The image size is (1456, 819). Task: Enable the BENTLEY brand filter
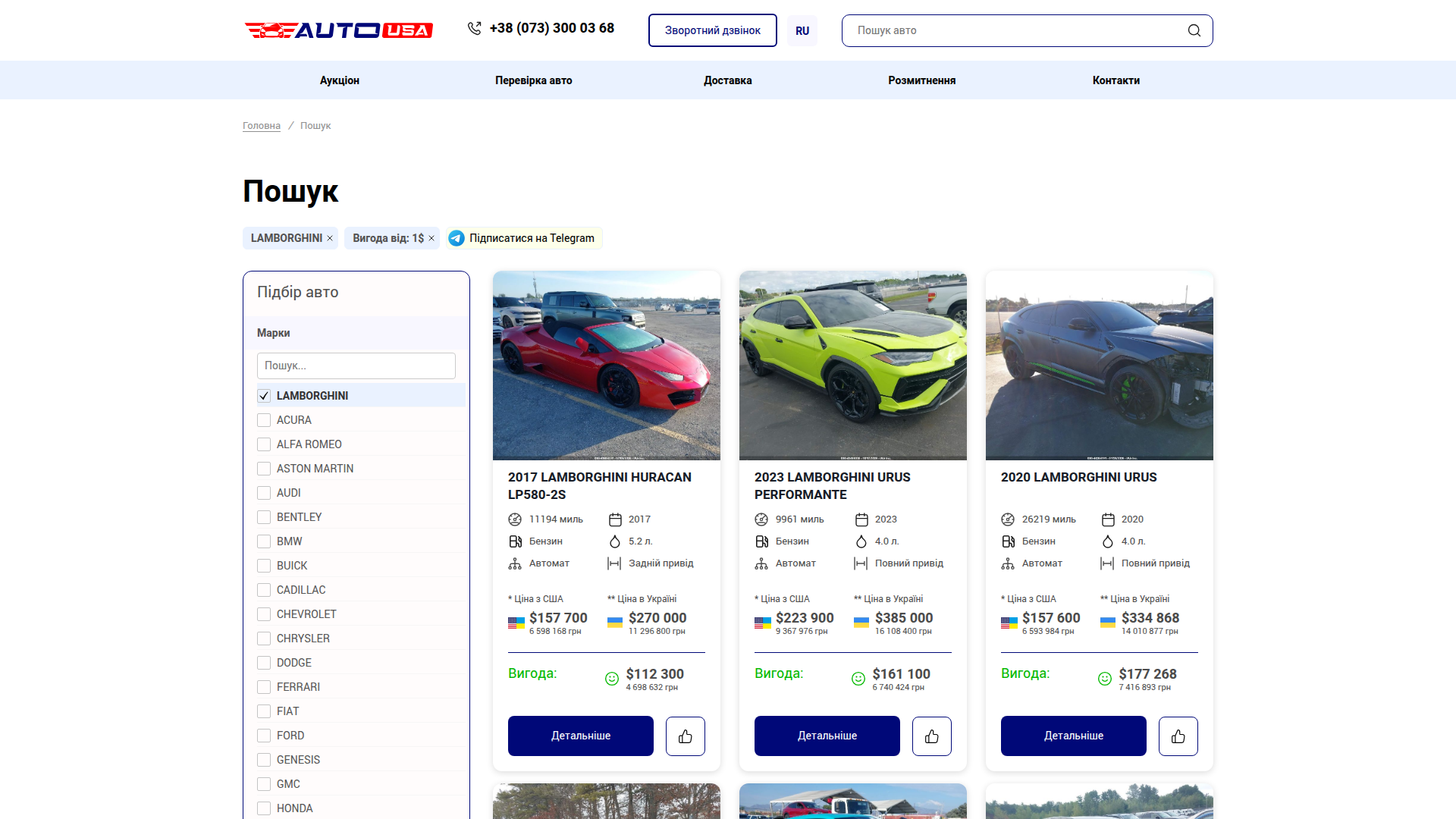coord(264,517)
